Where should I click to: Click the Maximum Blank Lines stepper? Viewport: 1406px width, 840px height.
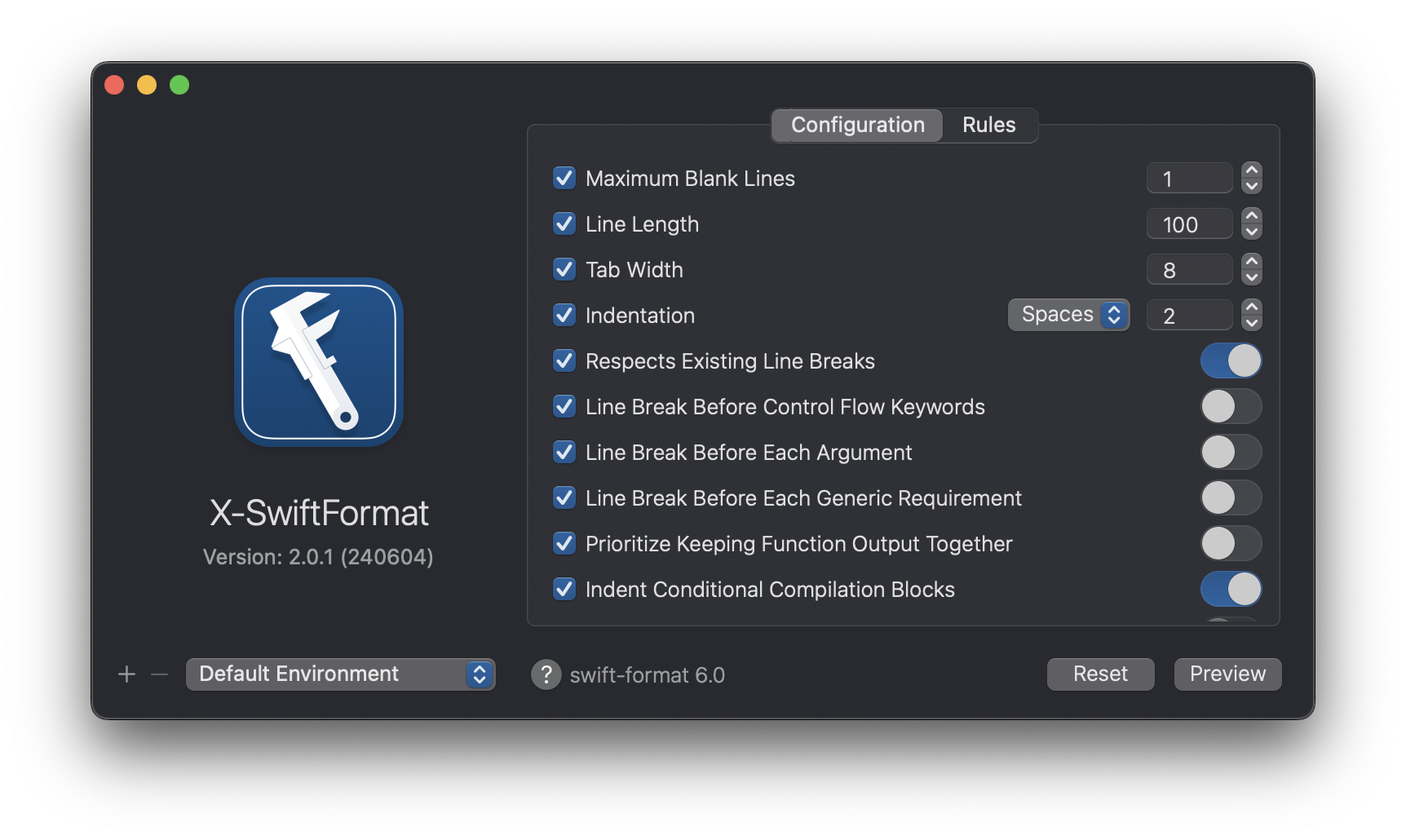pos(1252,178)
